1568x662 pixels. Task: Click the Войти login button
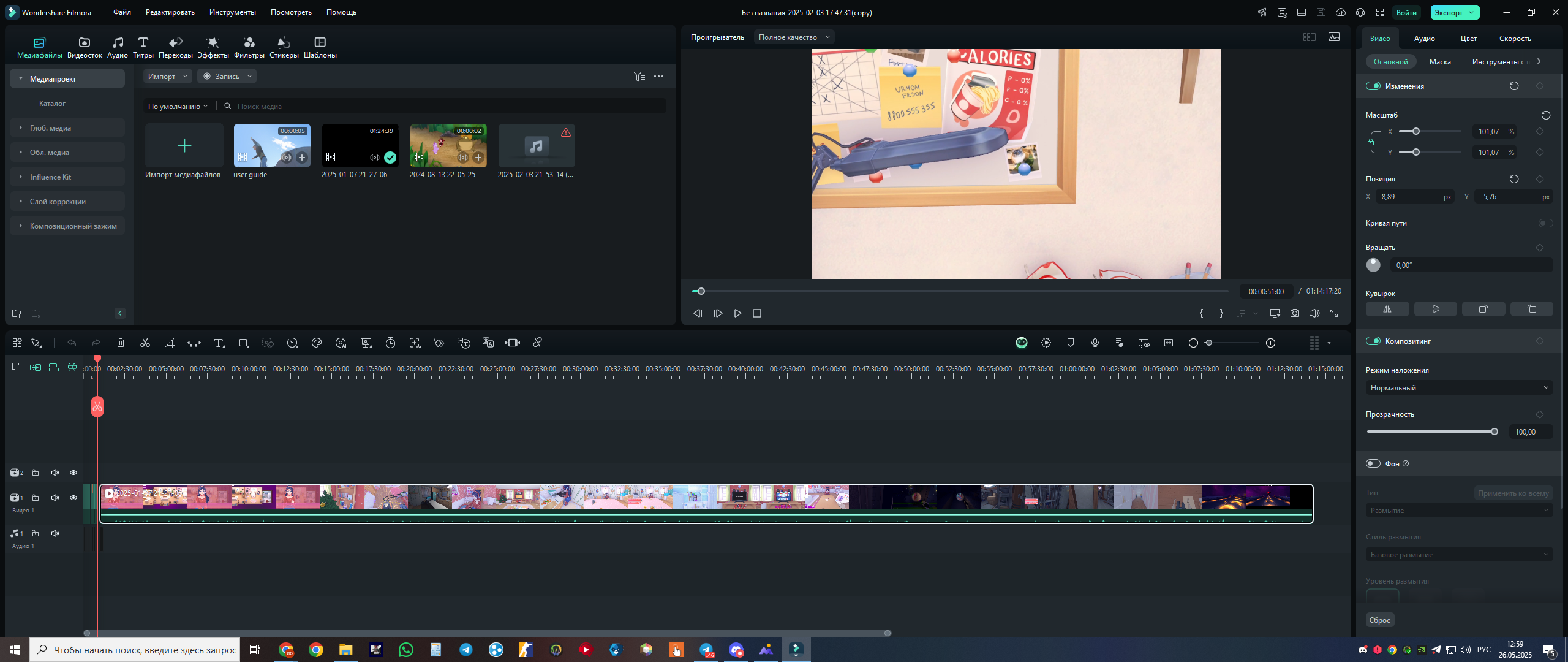pyautogui.click(x=1406, y=12)
